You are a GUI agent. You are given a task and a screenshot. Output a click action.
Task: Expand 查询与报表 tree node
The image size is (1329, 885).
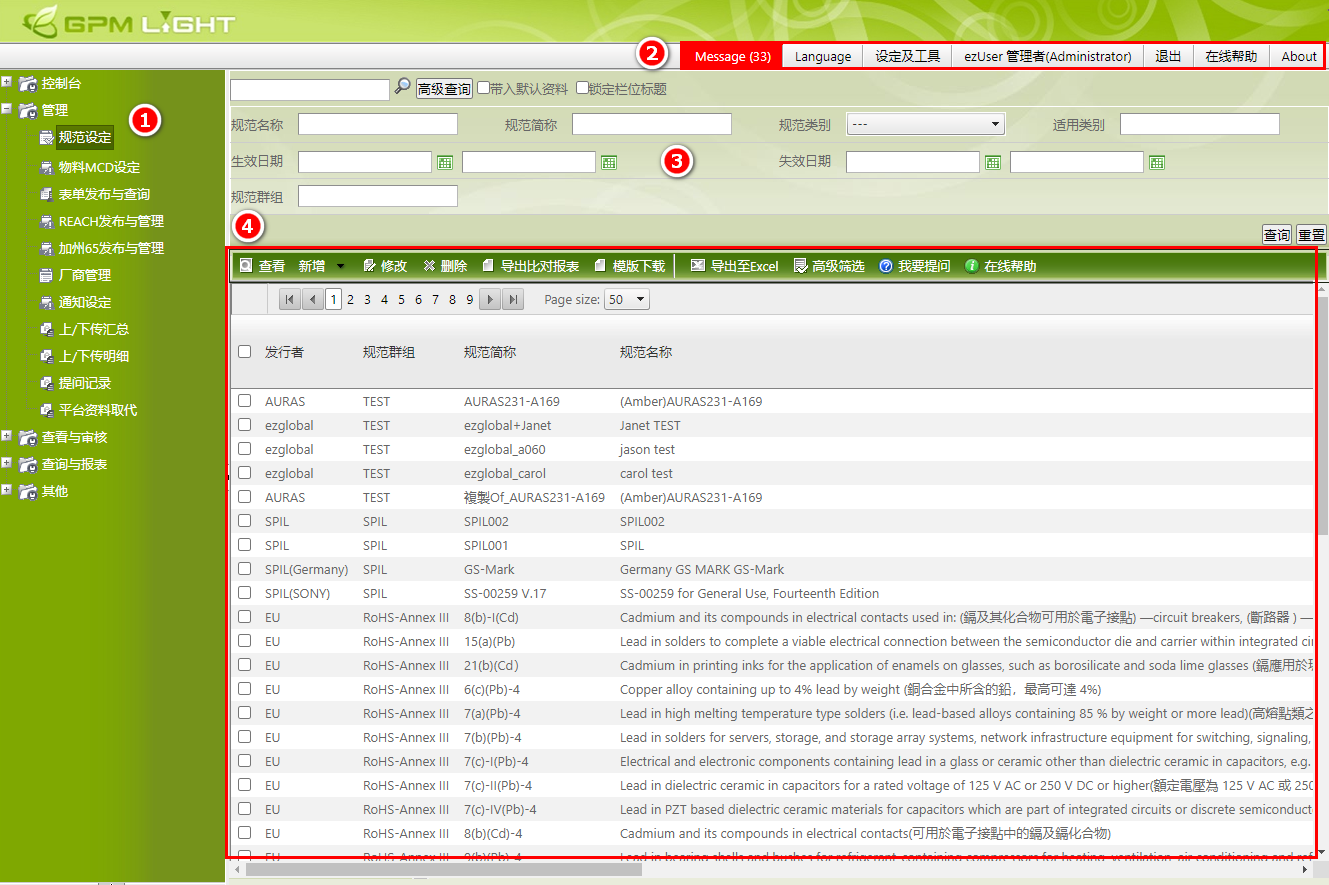7,463
